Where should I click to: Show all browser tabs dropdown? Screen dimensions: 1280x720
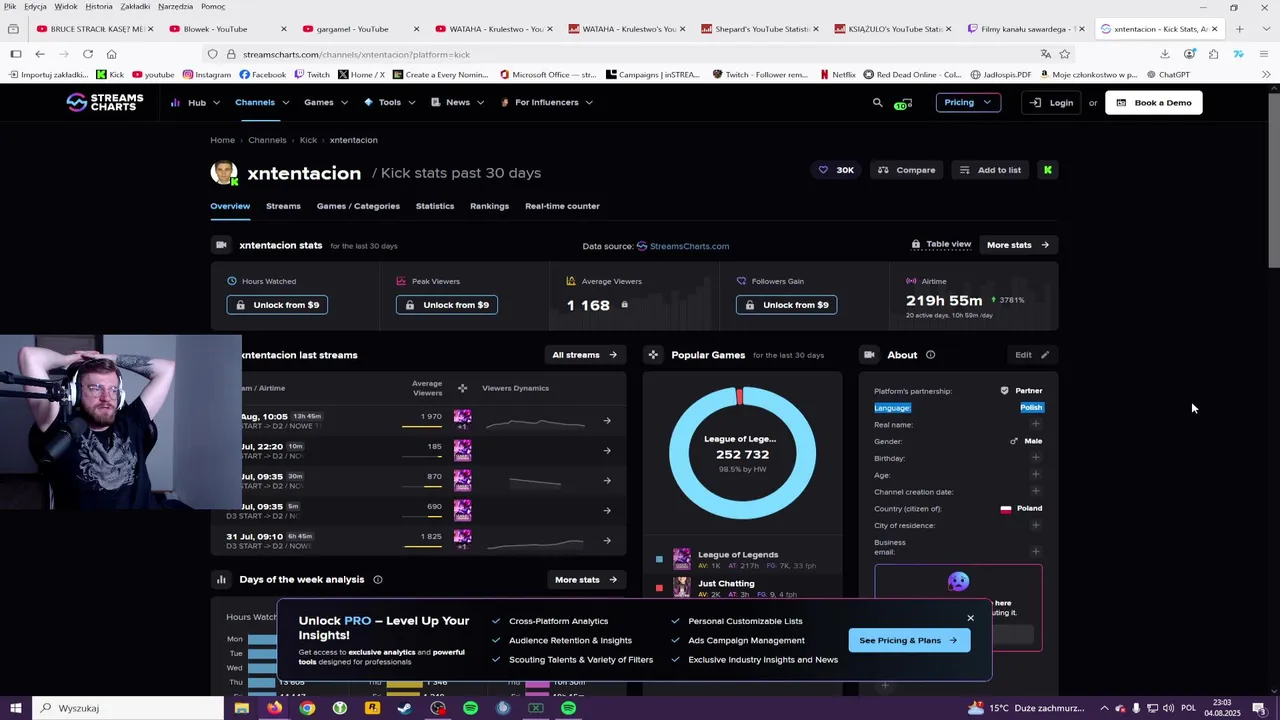[1264, 29]
